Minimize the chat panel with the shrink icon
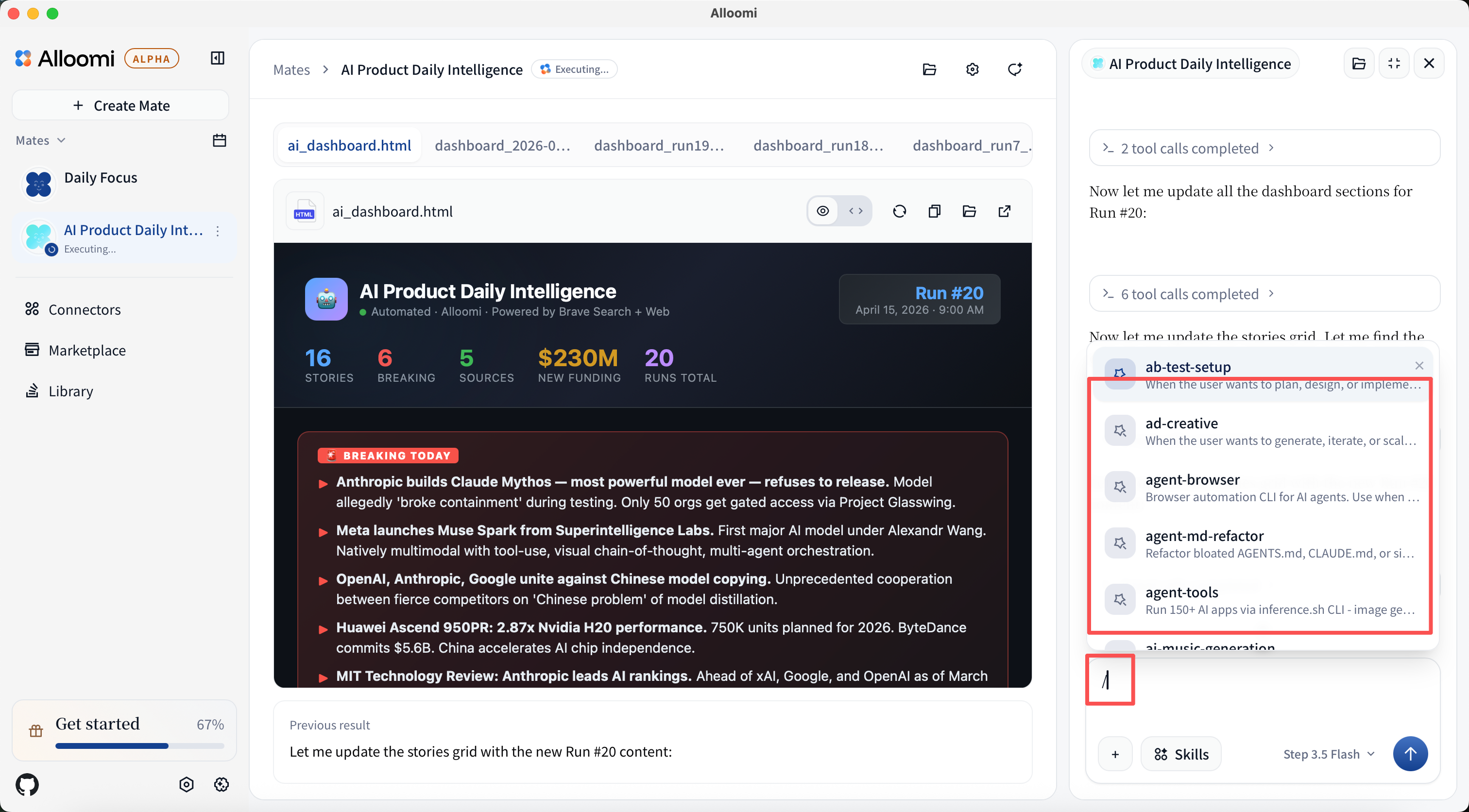Viewport: 1469px width, 812px height. (x=1394, y=63)
